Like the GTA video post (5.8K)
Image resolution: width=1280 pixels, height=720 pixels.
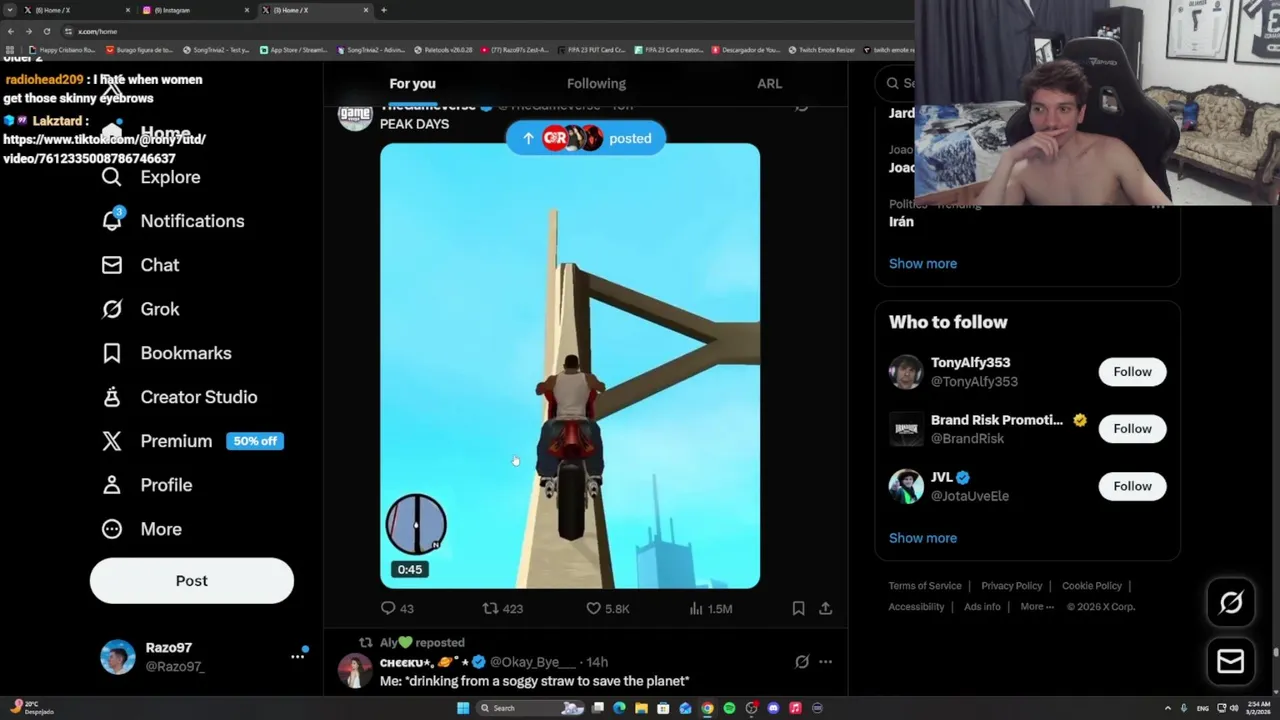(607, 608)
